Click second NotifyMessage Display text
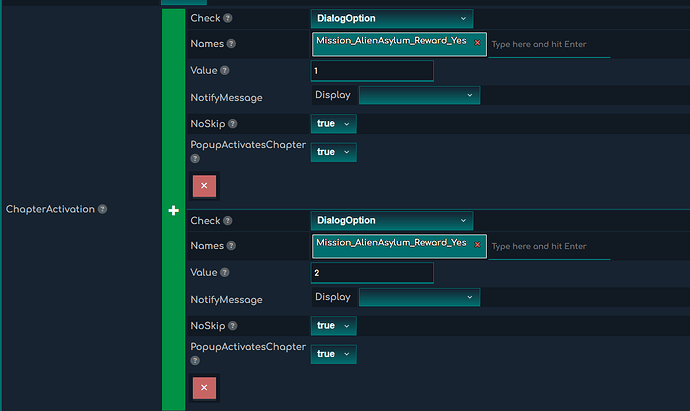 point(333,297)
